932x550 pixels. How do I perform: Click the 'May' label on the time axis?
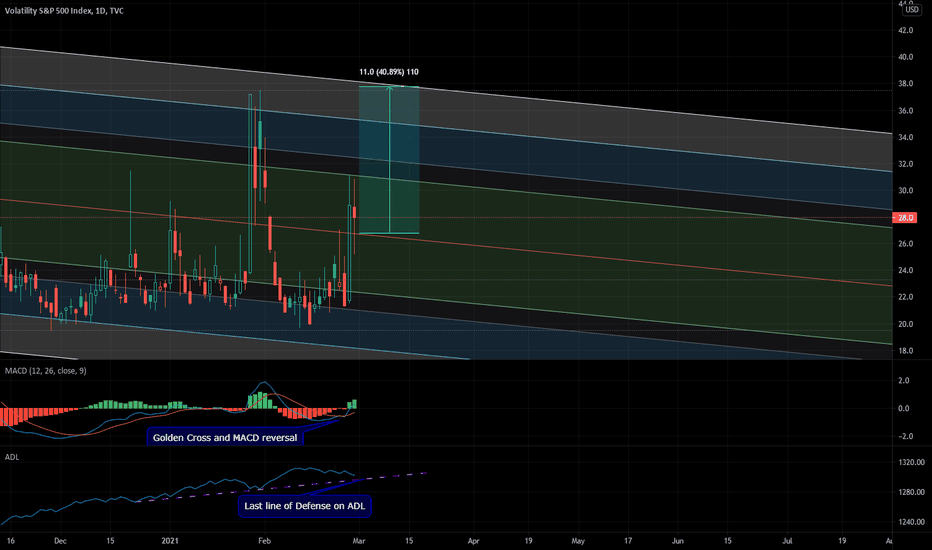(x=578, y=541)
